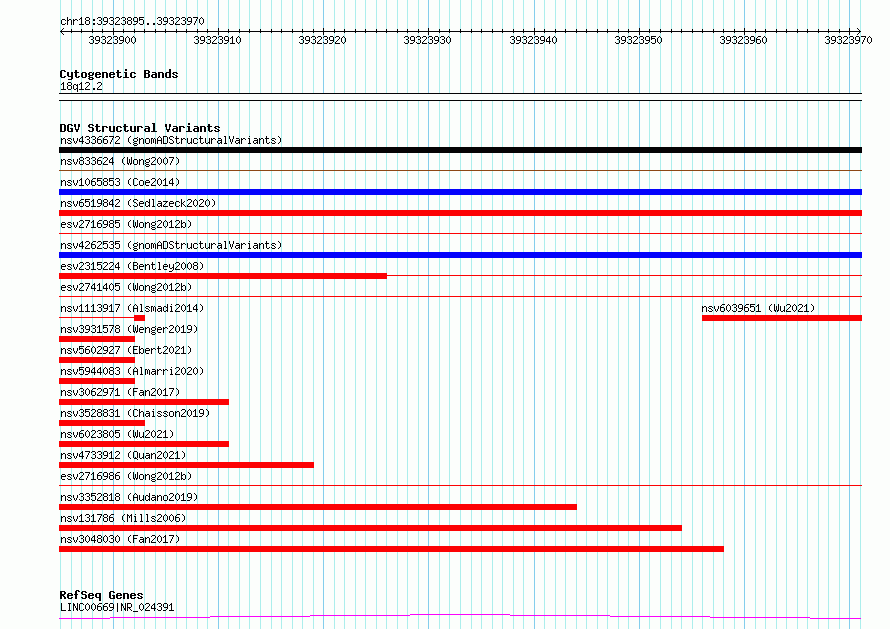Click ruler position 39323930

427,40
